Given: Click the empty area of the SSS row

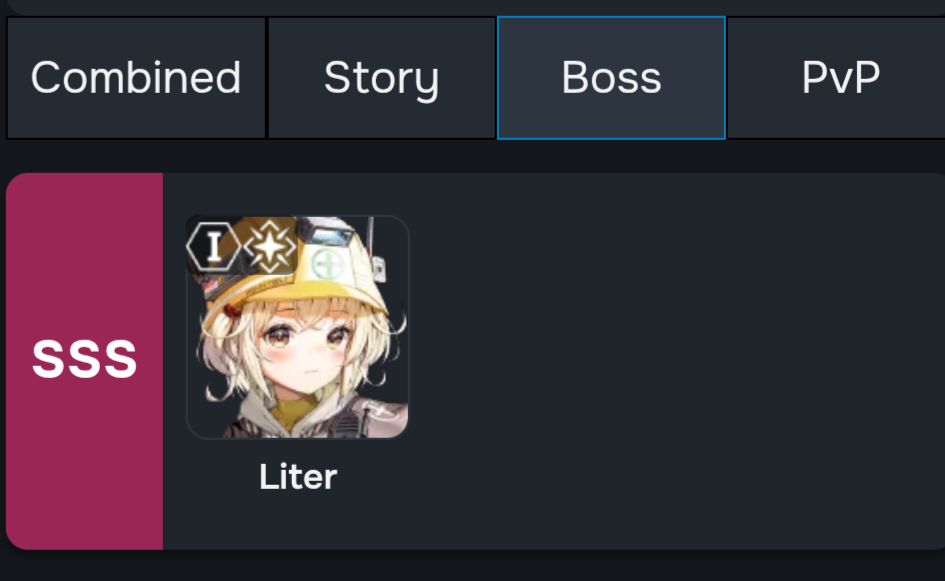Looking at the screenshot, I should (x=675, y=362).
